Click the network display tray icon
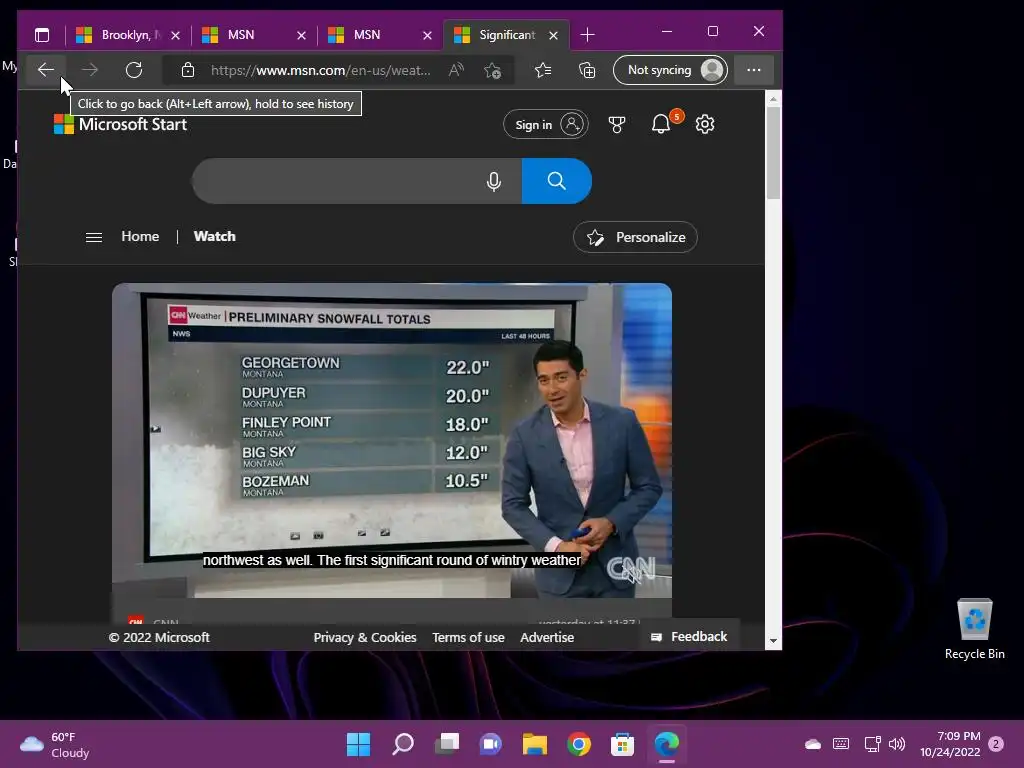 pos(872,744)
